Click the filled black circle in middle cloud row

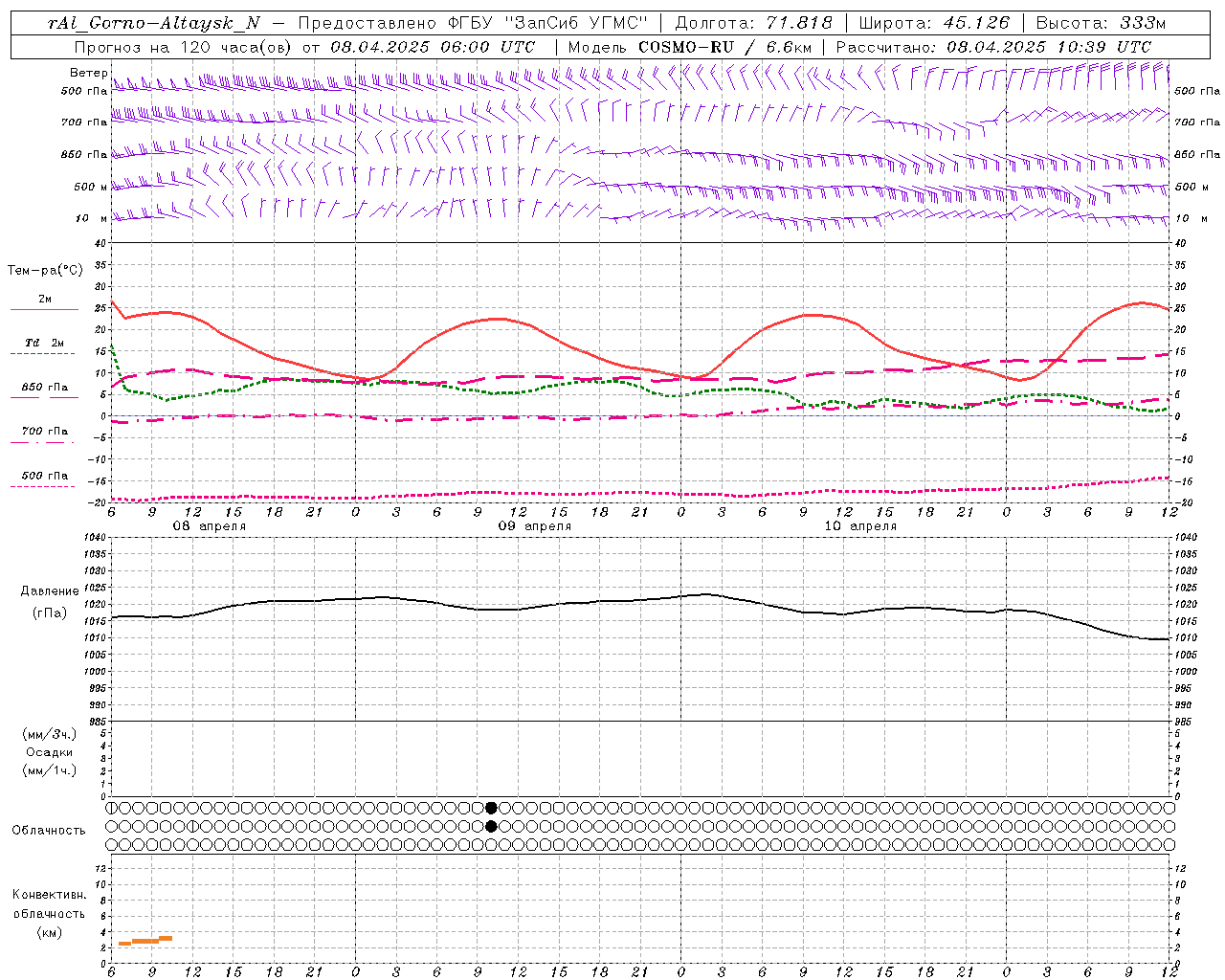coord(492,826)
